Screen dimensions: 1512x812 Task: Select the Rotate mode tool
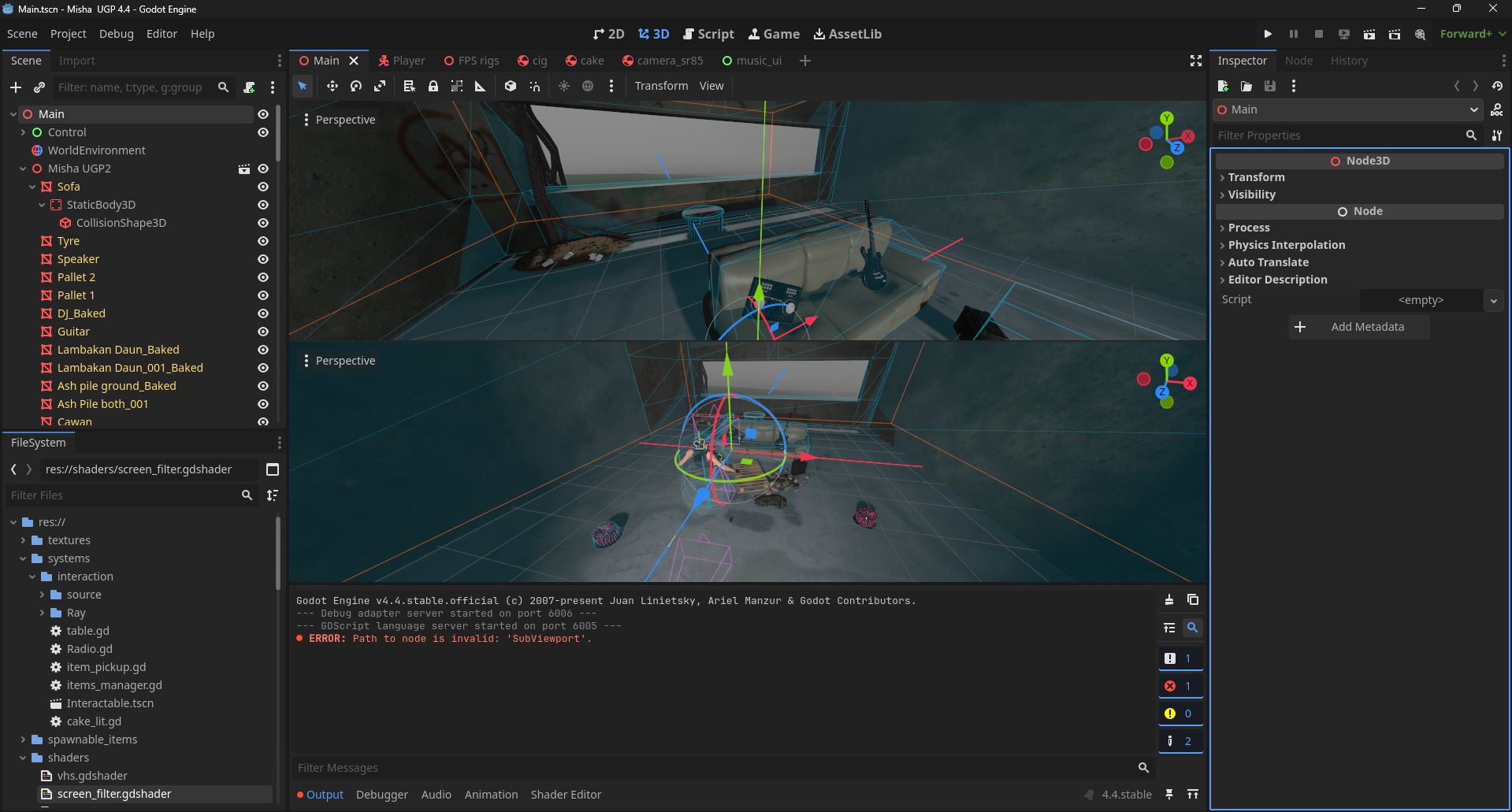pyautogui.click(x=356, y=86)
